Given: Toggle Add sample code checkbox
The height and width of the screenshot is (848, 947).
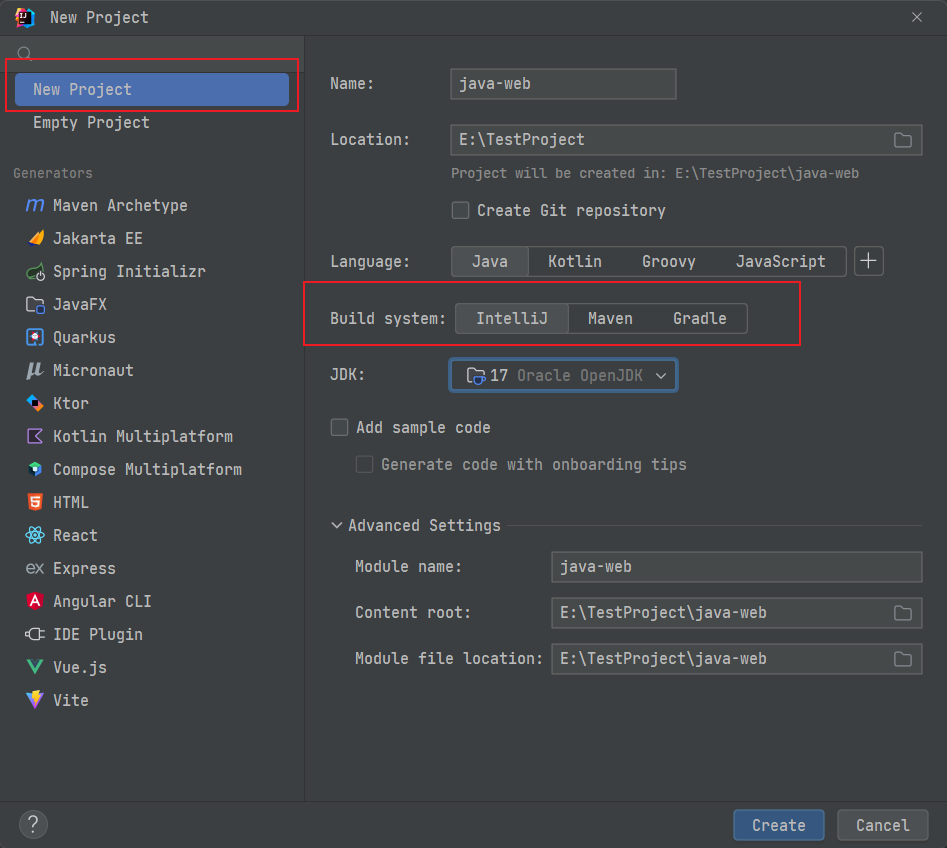Looking at the screenshot, I should (x=339, y=428).
